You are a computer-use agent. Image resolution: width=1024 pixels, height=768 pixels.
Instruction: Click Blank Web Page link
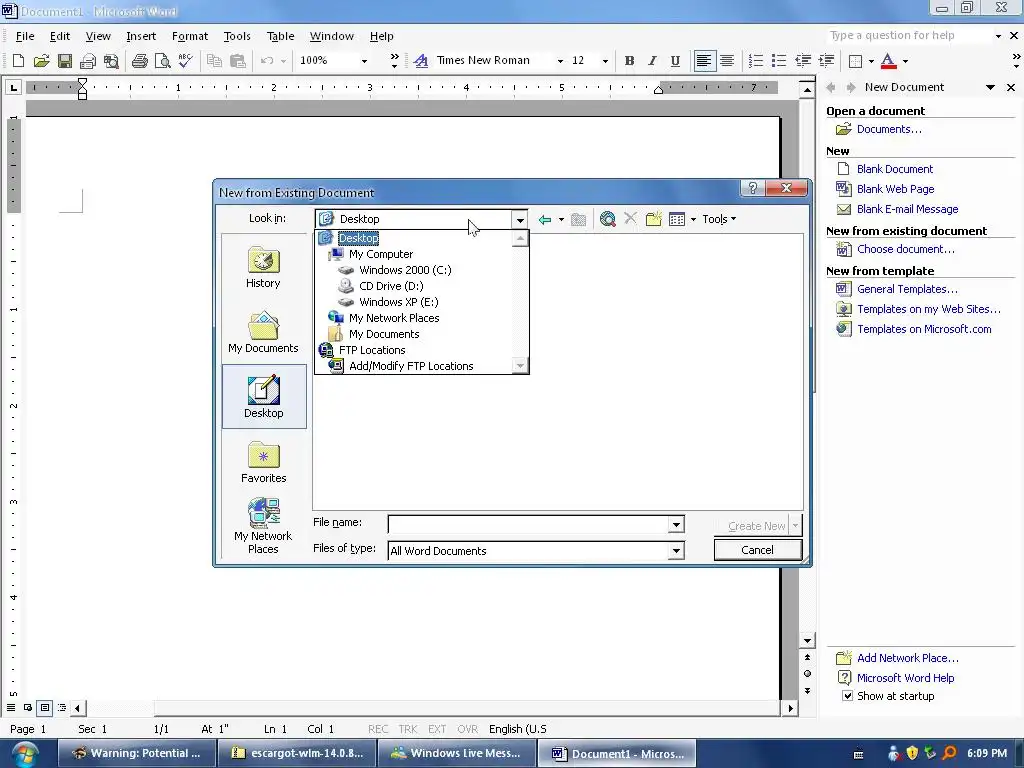(895, 189)
